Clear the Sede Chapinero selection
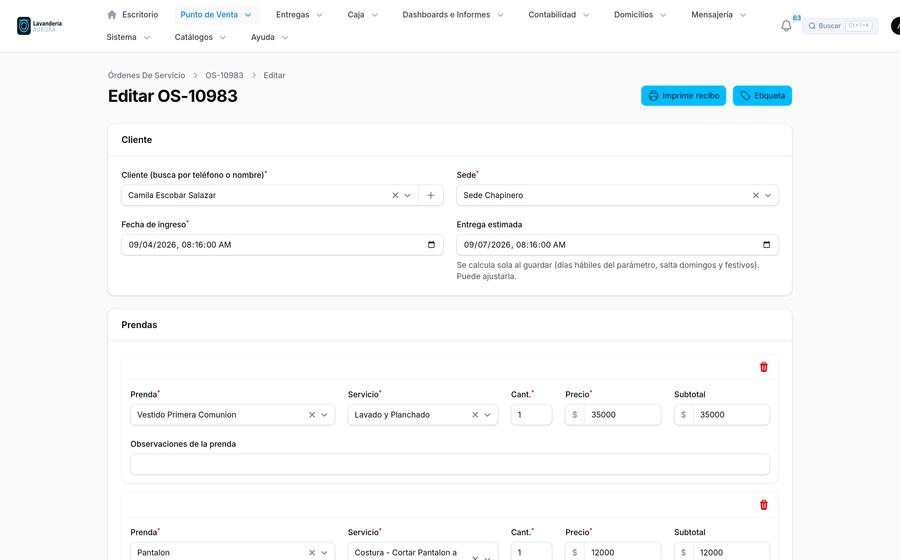 tap(755, 195)
